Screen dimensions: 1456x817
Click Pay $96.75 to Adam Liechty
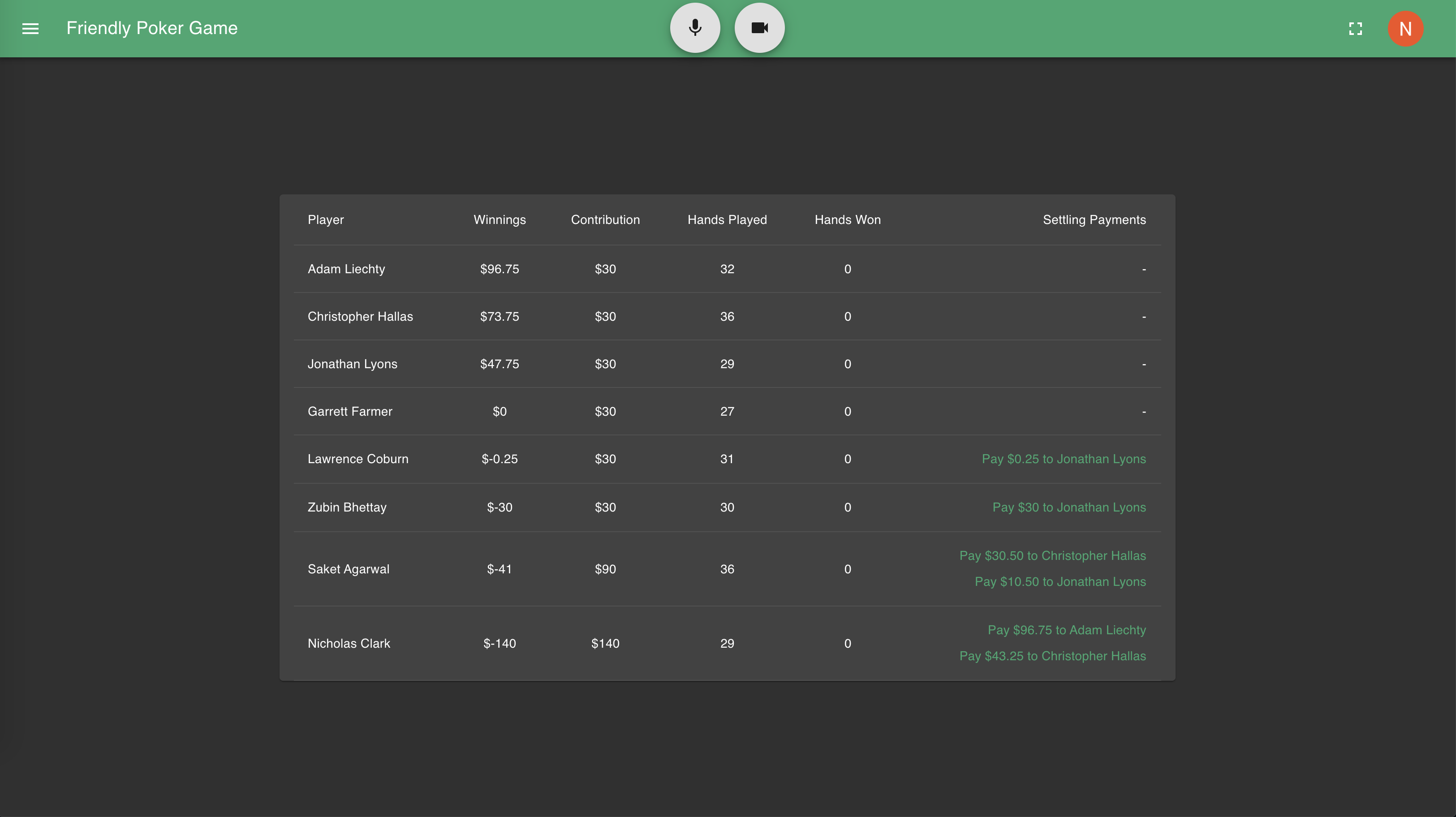pos(1066,630)
